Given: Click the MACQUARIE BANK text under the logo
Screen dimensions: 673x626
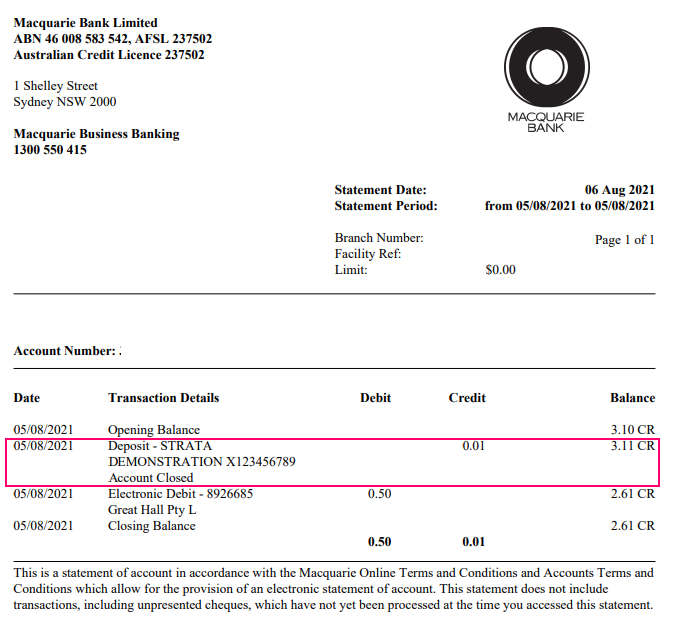Looking at the screenshot, I should pyautogui.click(x=545, y=122).
